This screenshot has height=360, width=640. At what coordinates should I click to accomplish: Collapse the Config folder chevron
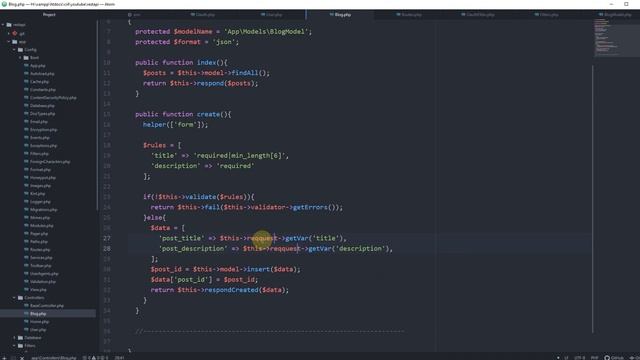point(15,50)
